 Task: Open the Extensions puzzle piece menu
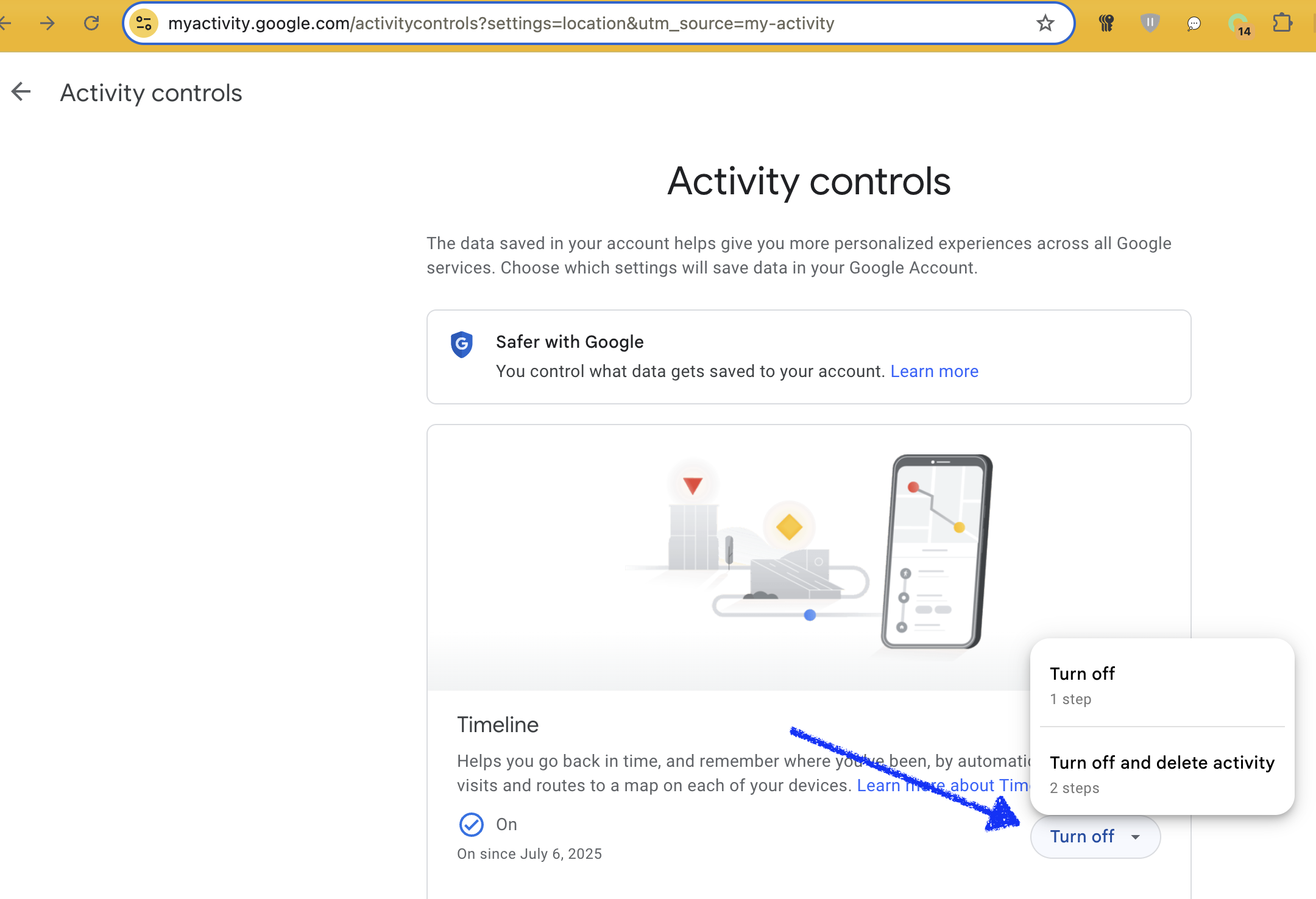point(1282,24)
